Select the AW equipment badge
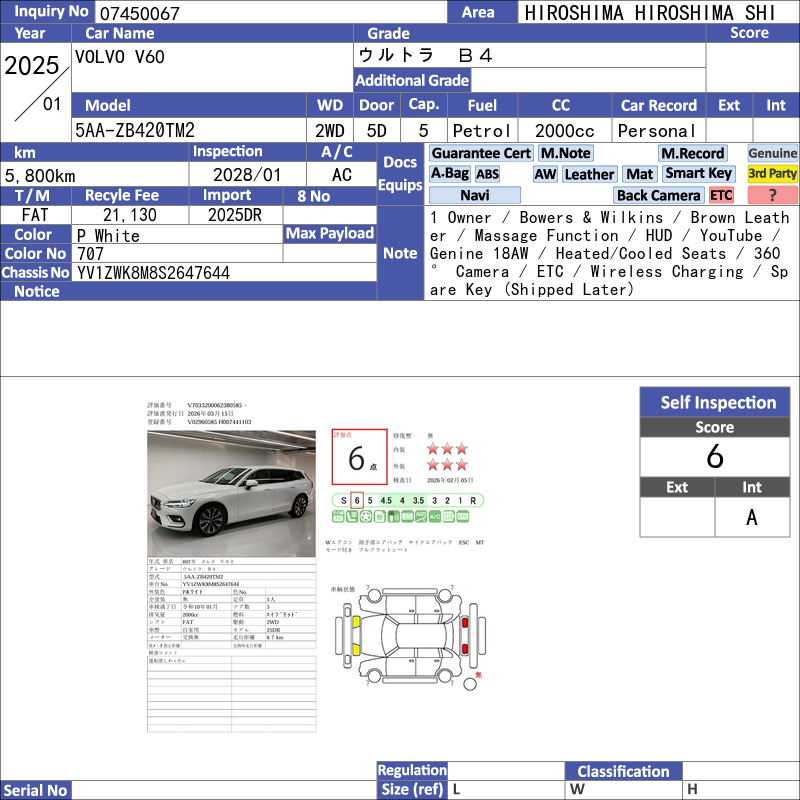 545,173
